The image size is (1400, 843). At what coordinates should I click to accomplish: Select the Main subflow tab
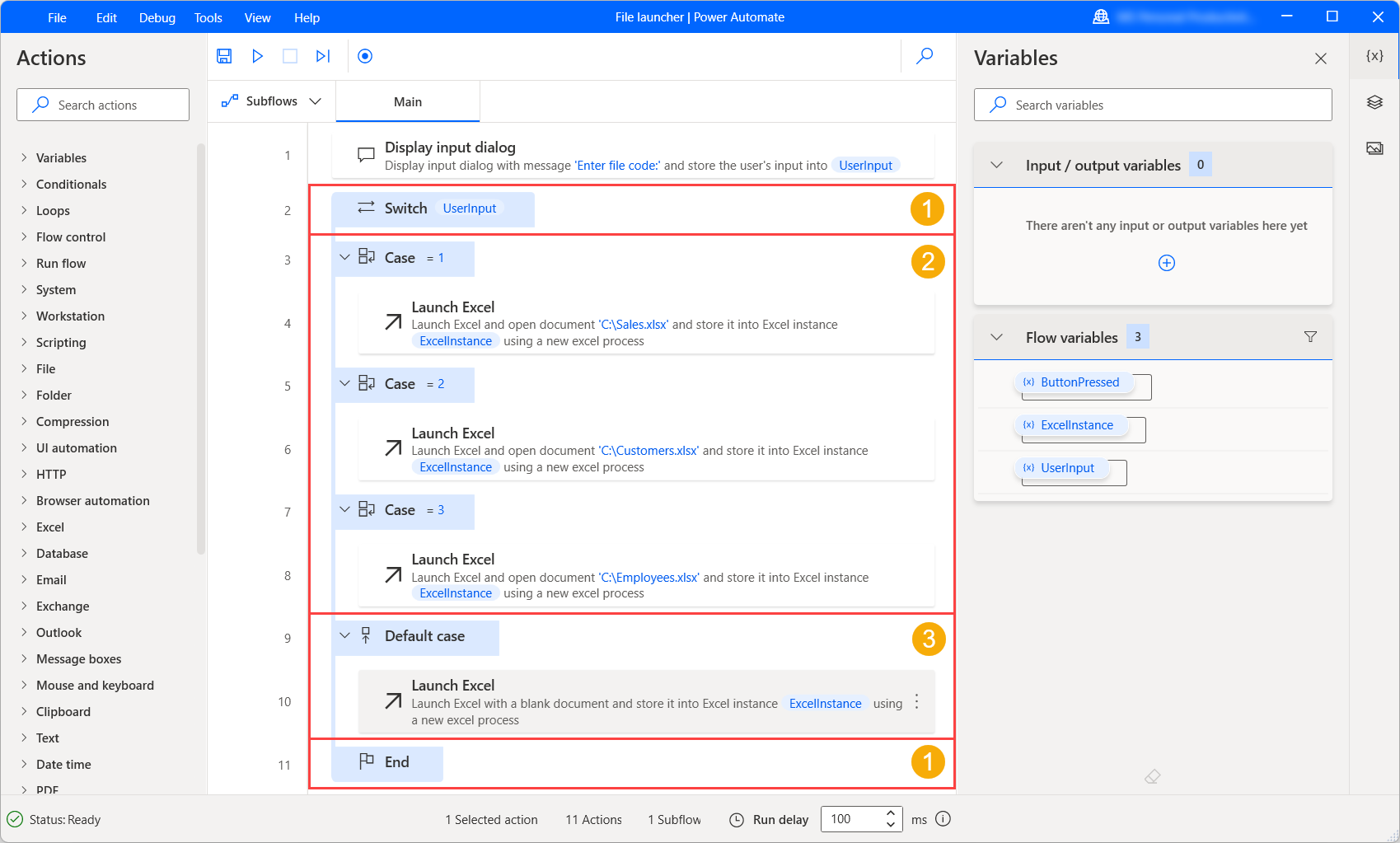click(x=408, y=102)
